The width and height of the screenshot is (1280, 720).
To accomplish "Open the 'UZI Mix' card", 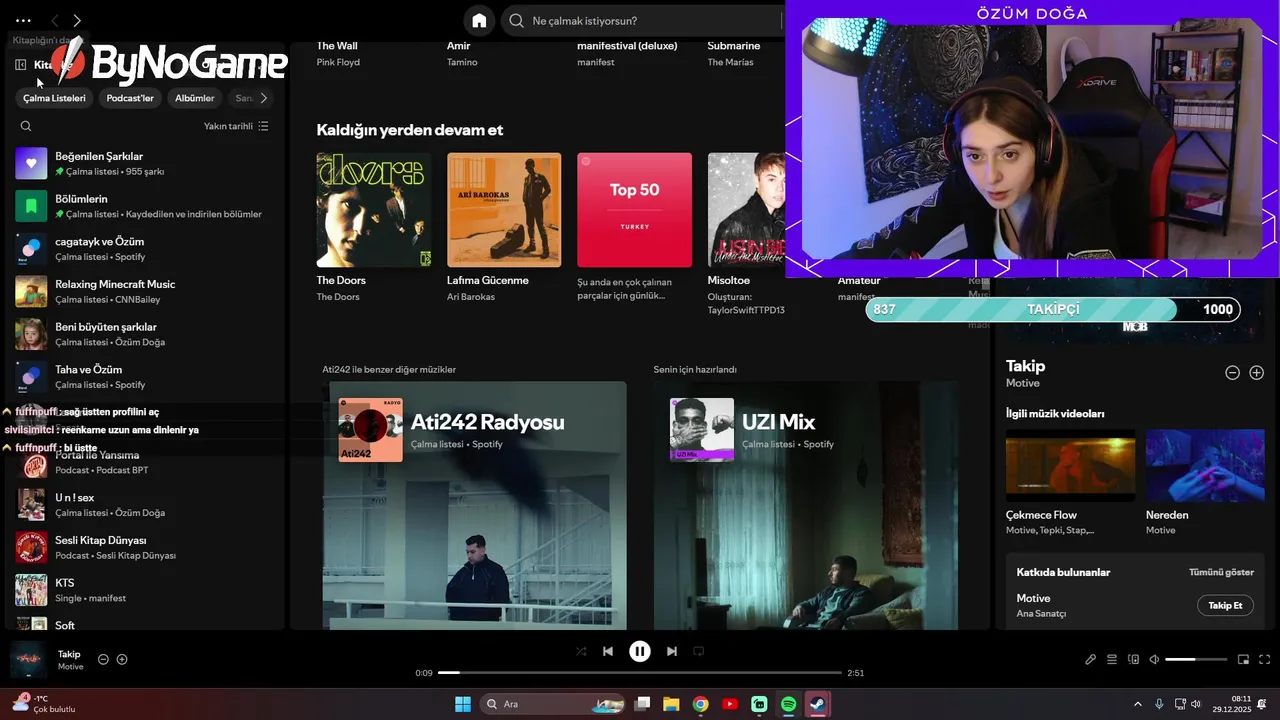I will click(x=806, y=505).
